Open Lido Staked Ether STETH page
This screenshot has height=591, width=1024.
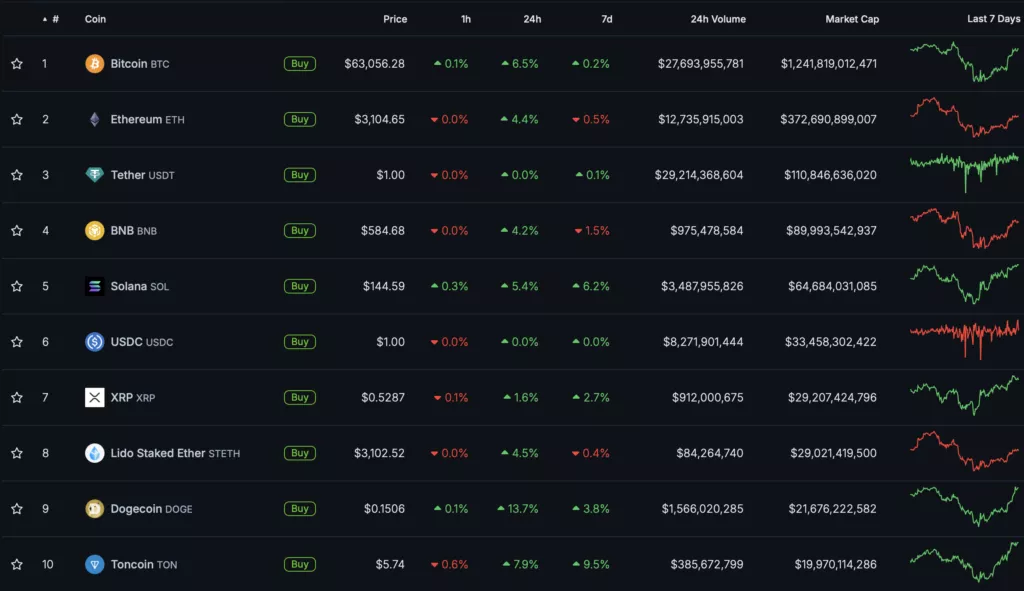175,453
